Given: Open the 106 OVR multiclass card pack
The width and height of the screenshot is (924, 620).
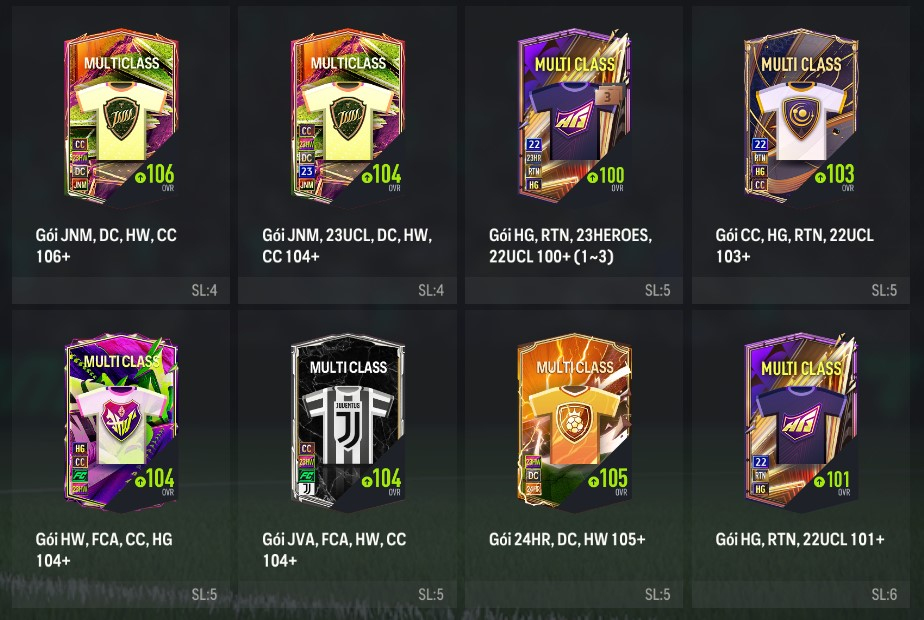Looking at the screenshot, I should pyautogui.click(x=121, y=117).
